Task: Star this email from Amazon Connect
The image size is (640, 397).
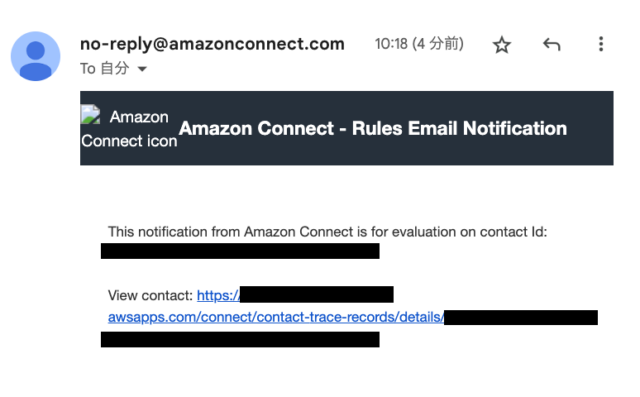Action: tap(502, 44)
